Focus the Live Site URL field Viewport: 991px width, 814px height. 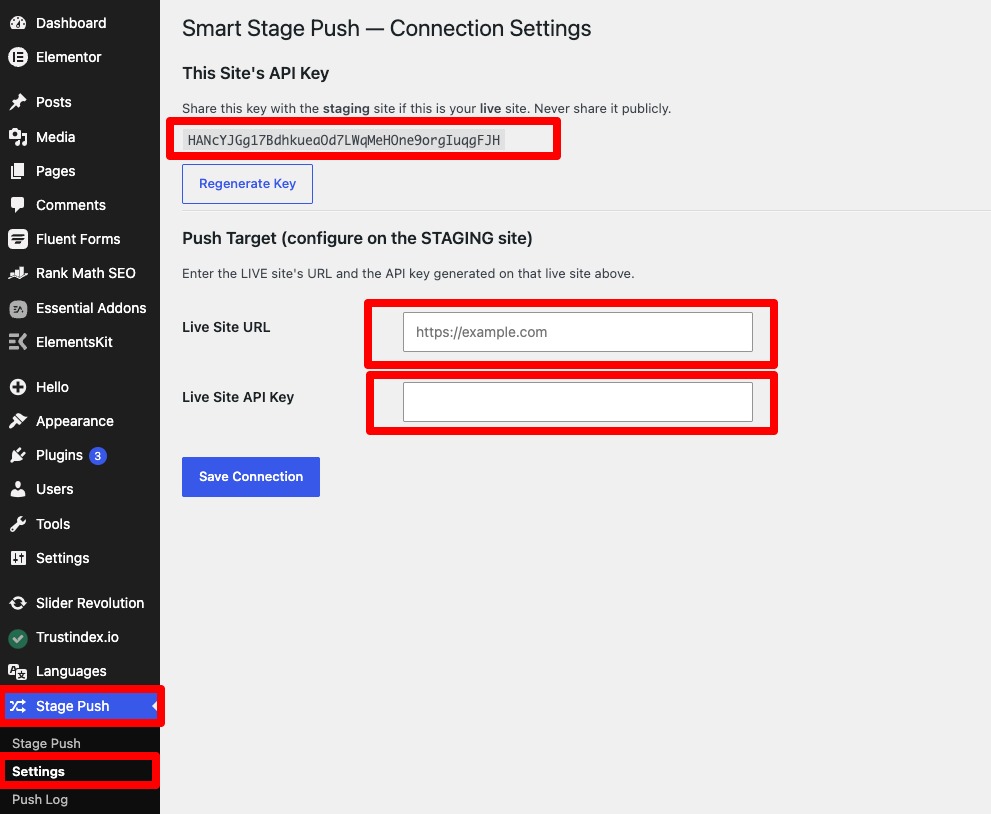[x=578, y=332]
